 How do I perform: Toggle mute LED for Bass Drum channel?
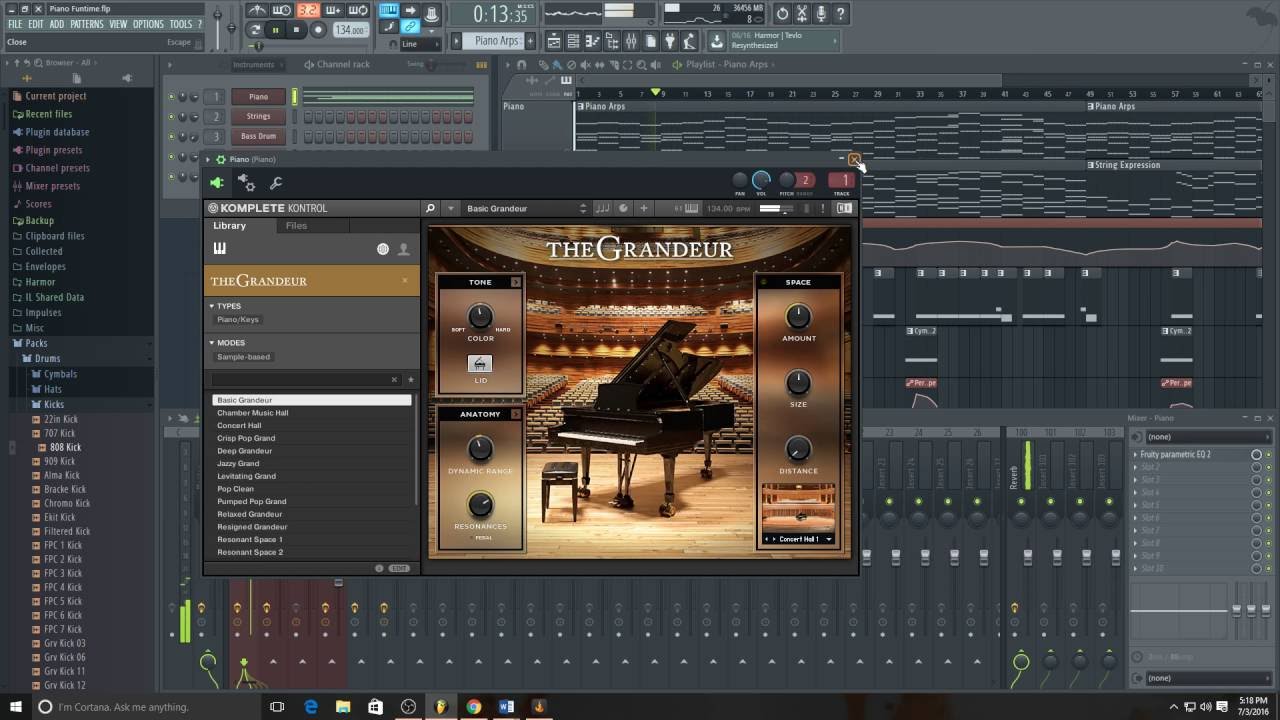pos(171,137)
